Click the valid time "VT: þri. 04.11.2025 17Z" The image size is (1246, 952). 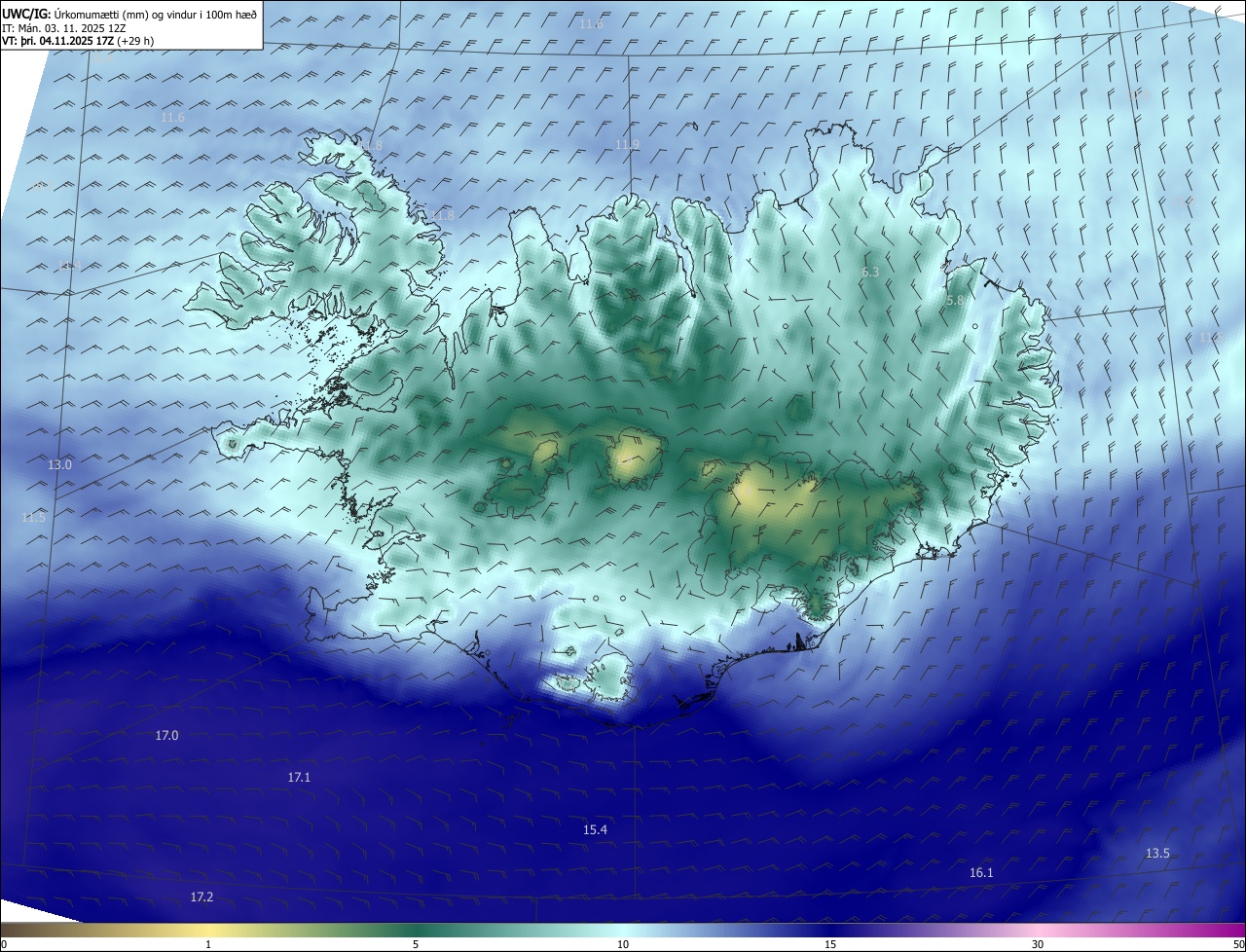pos(57,41)
